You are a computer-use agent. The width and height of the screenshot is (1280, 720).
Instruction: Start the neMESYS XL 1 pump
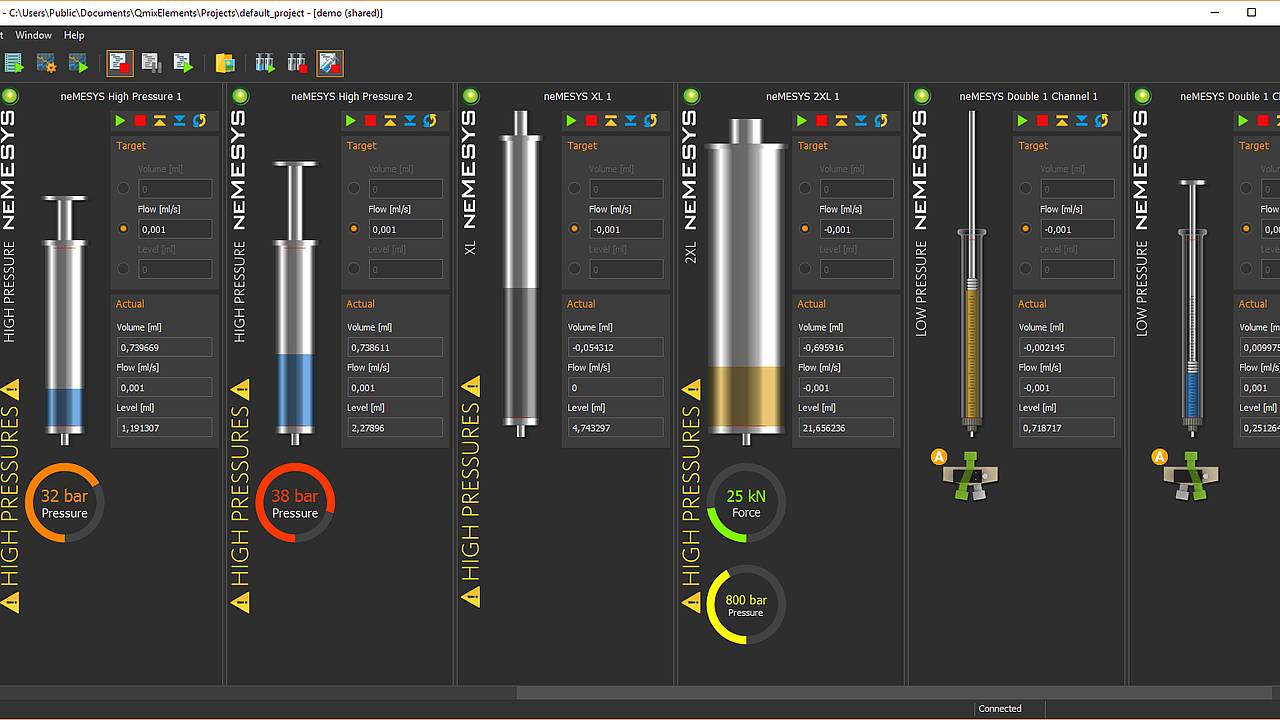(571, 121)
